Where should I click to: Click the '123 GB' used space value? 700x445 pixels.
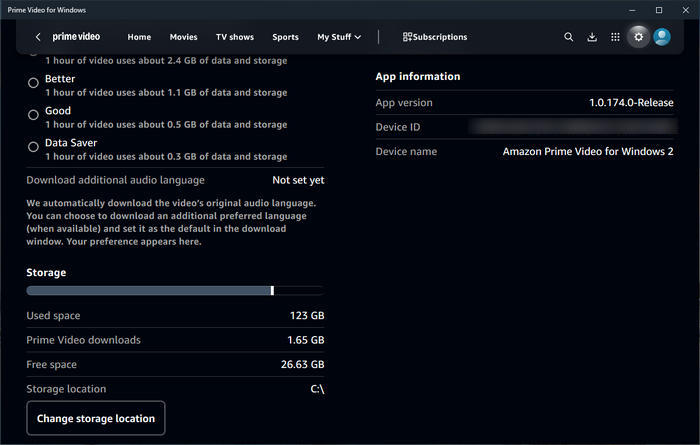(x=307, y=316)
